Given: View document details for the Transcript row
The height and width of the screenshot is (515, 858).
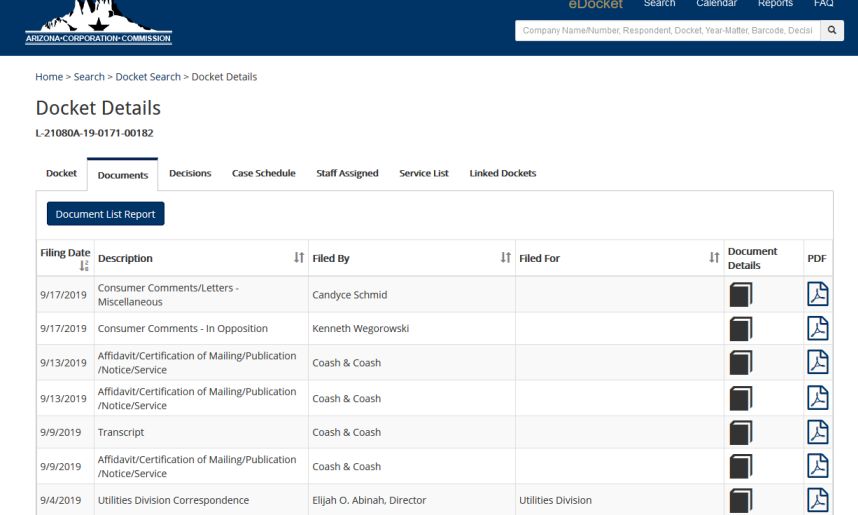Looking at the screenshot, I should coord(740,432).
